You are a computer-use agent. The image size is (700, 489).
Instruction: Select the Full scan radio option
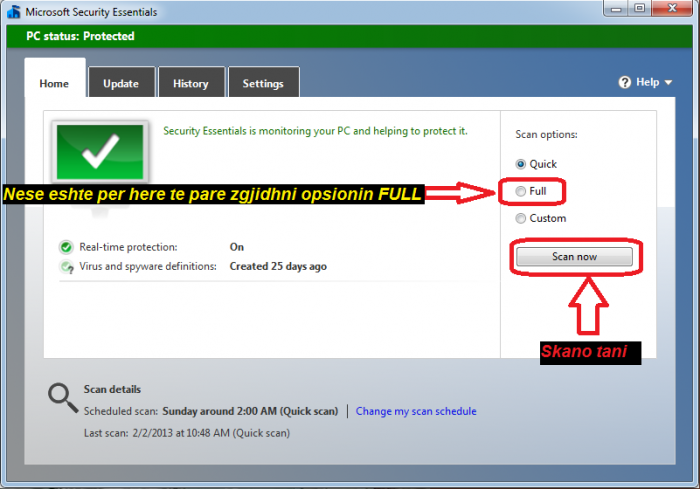coord(521,191)
